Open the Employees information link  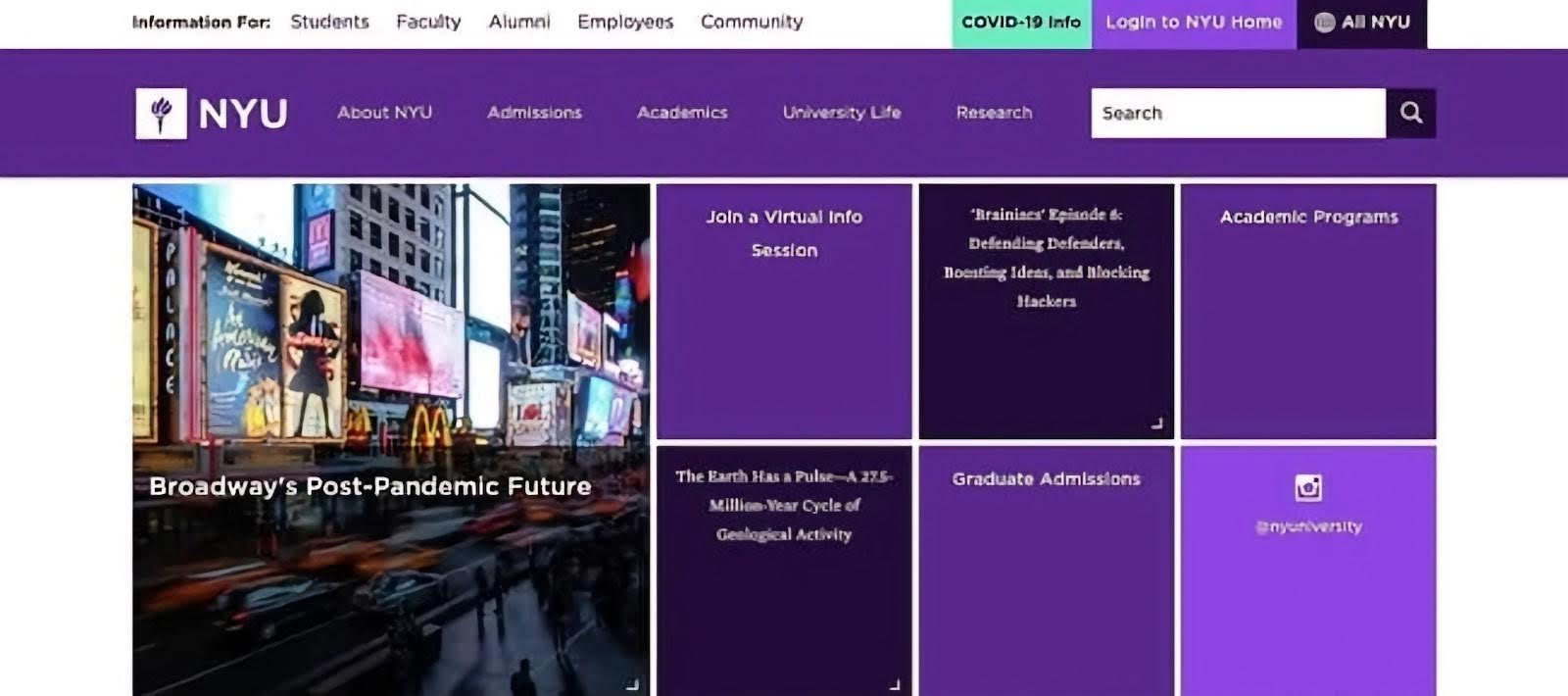625,22
